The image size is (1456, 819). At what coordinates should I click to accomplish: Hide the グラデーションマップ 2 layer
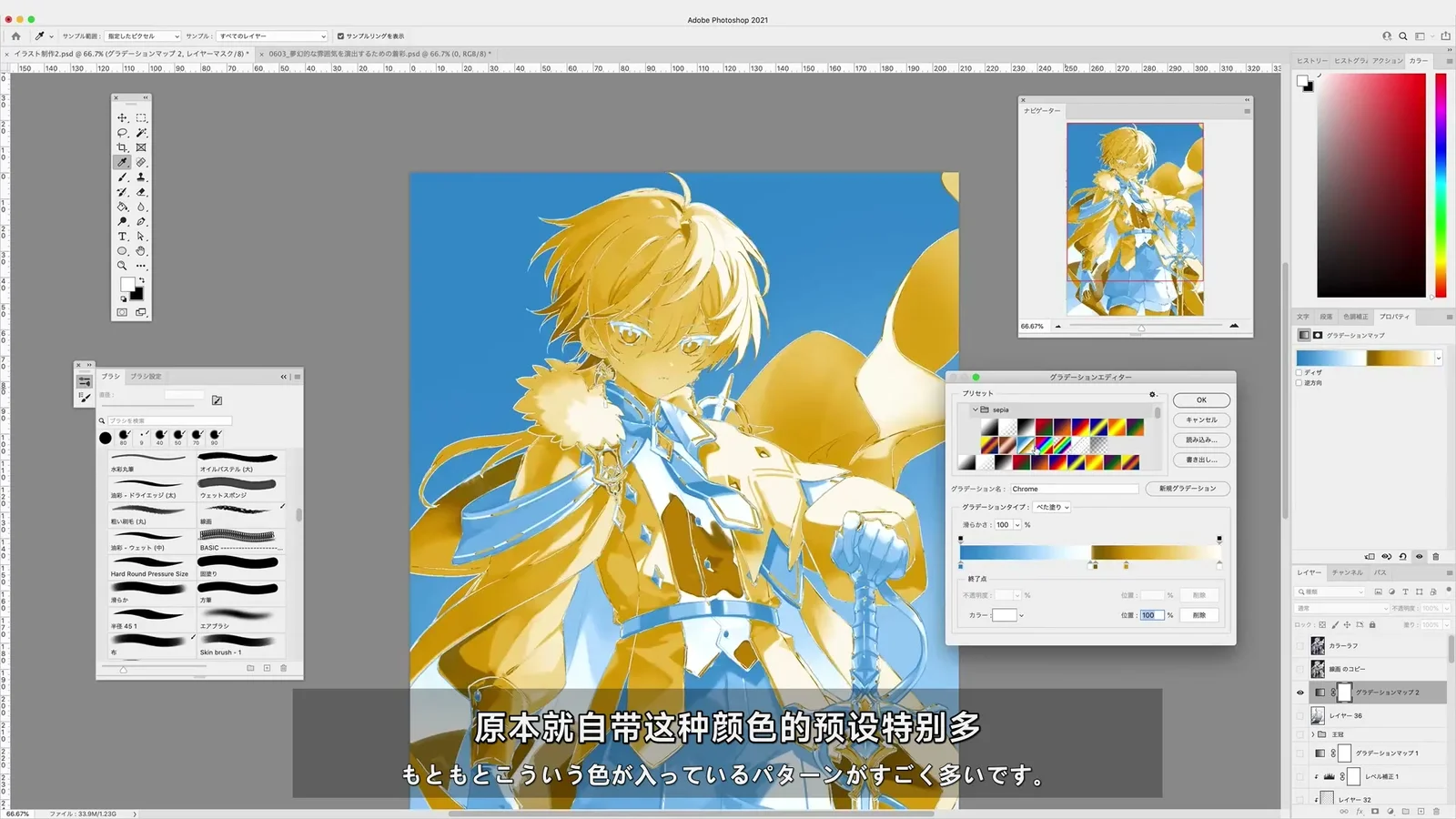(x=1300, y=693)
